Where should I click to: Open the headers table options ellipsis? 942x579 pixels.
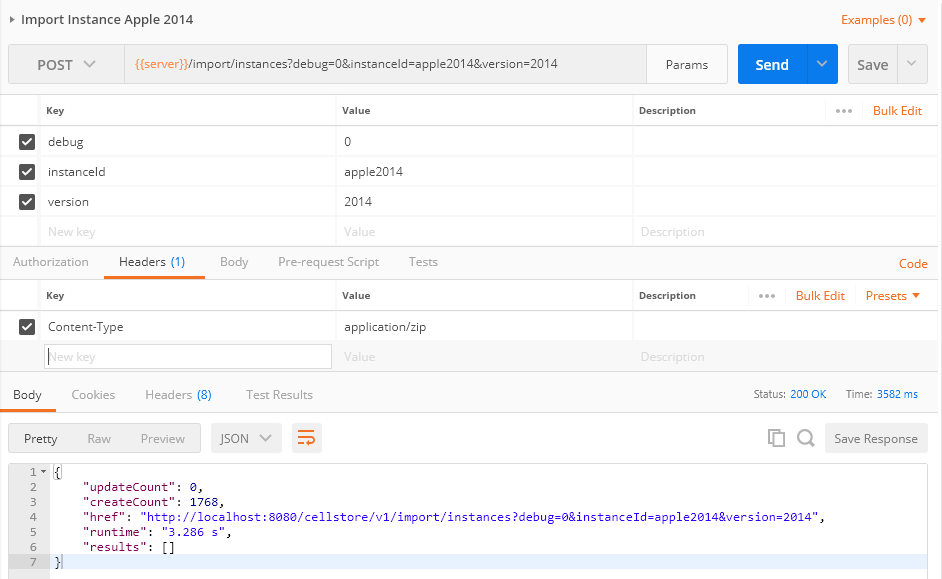tap(767, 296)
